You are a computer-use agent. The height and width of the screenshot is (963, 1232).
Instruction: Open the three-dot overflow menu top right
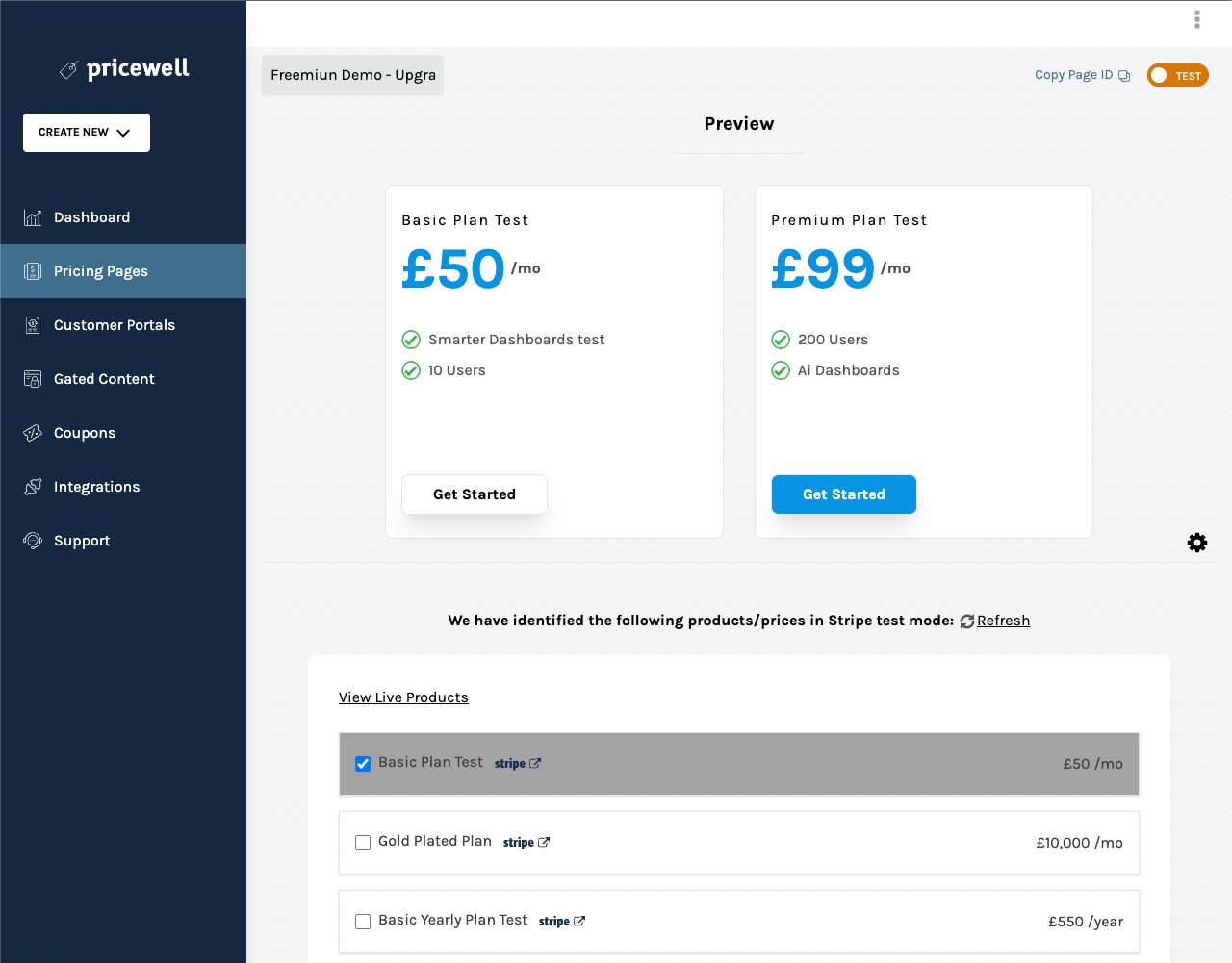[x=1197, y=18]
